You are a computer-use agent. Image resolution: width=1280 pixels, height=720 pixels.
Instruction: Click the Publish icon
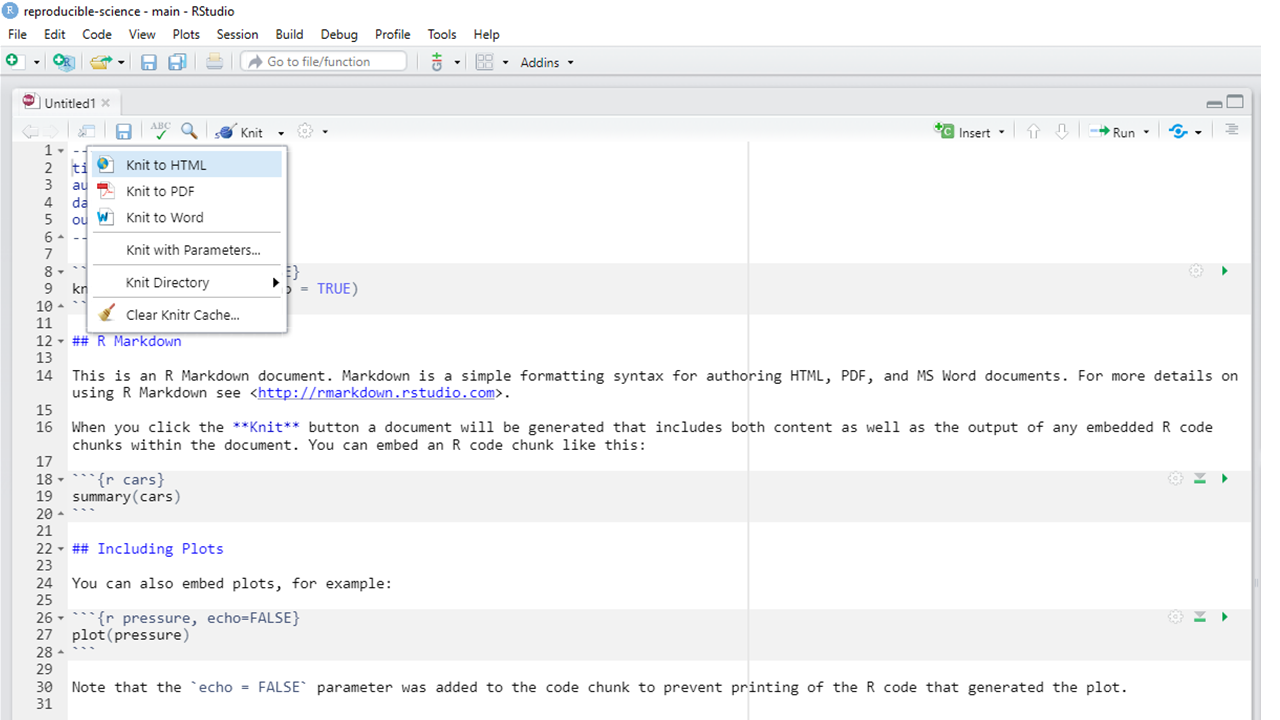coord(1178,132)
